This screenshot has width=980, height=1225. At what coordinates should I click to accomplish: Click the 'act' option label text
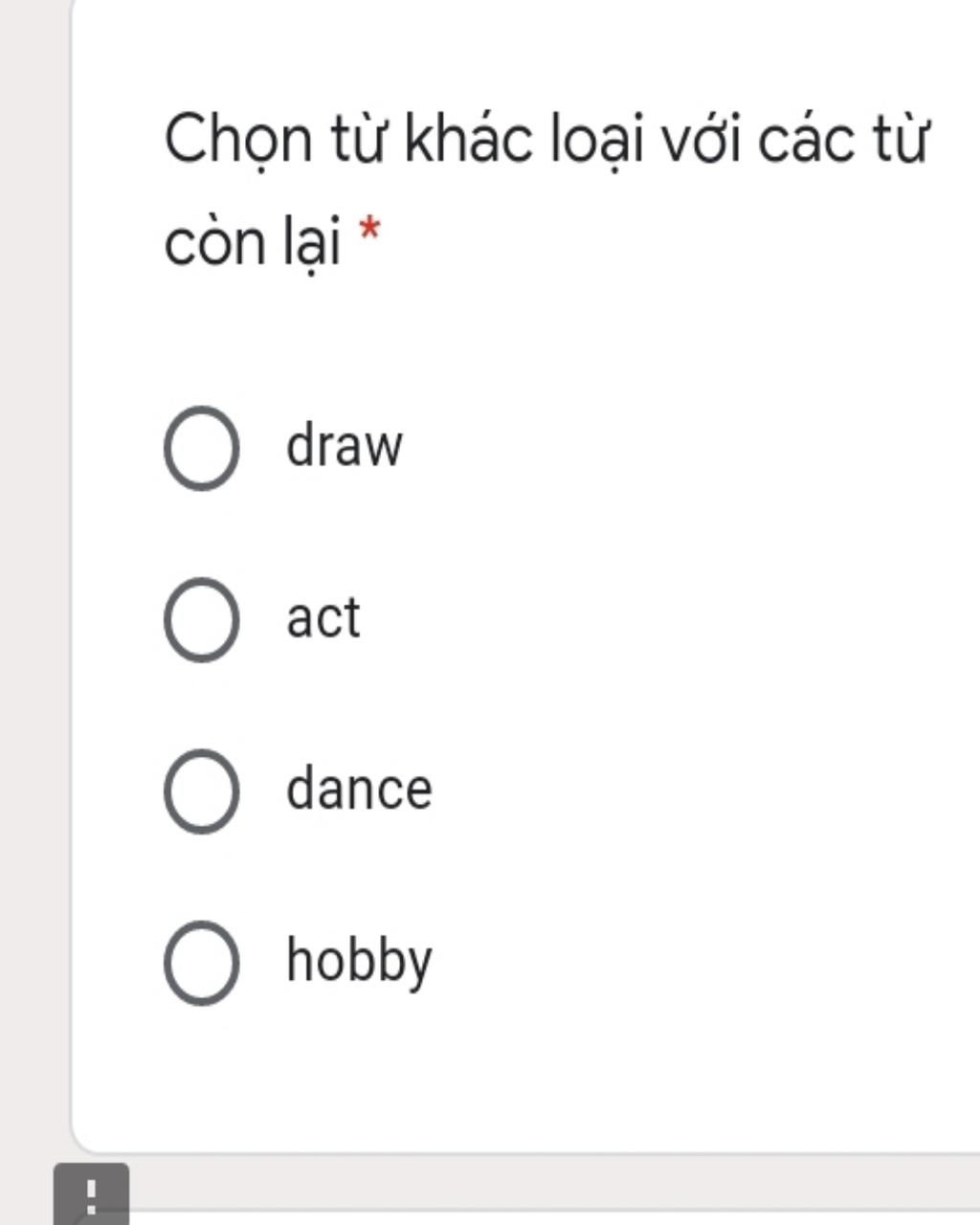pos(323,618)
